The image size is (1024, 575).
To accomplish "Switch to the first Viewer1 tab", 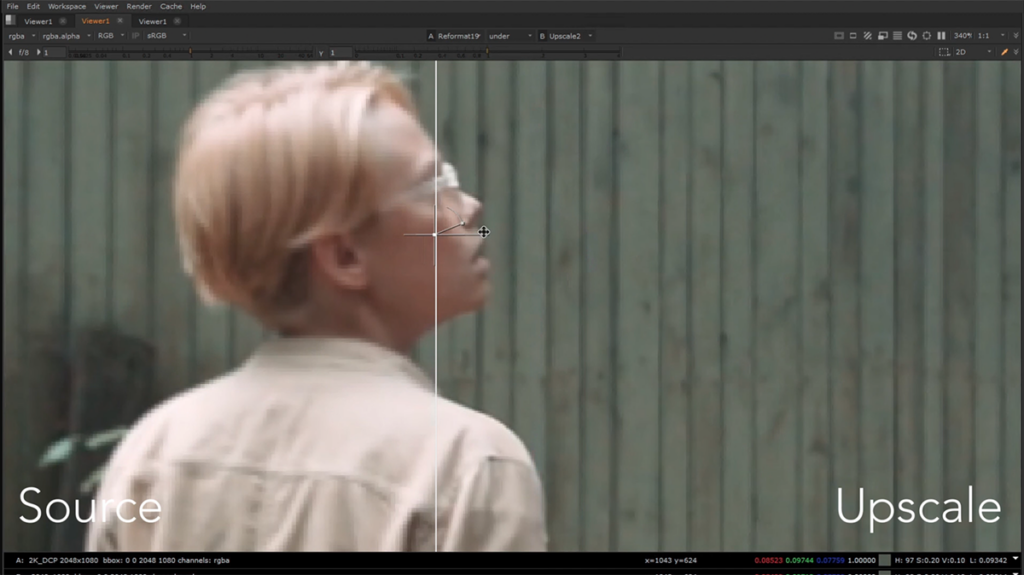I will (x=38, y=22).
